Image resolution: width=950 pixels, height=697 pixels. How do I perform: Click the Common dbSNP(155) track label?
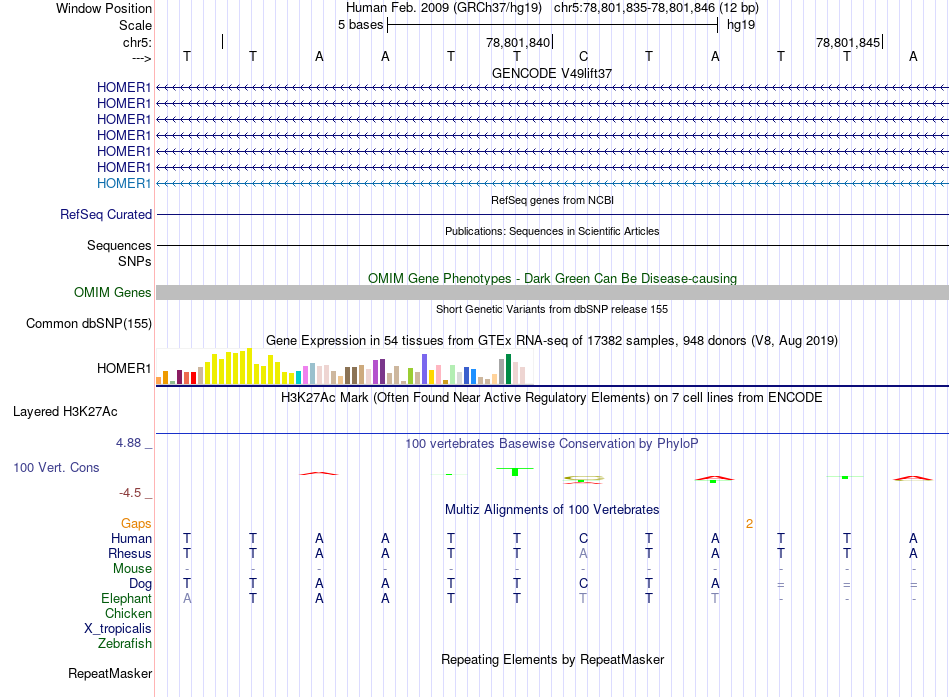(x=88, y=324)
